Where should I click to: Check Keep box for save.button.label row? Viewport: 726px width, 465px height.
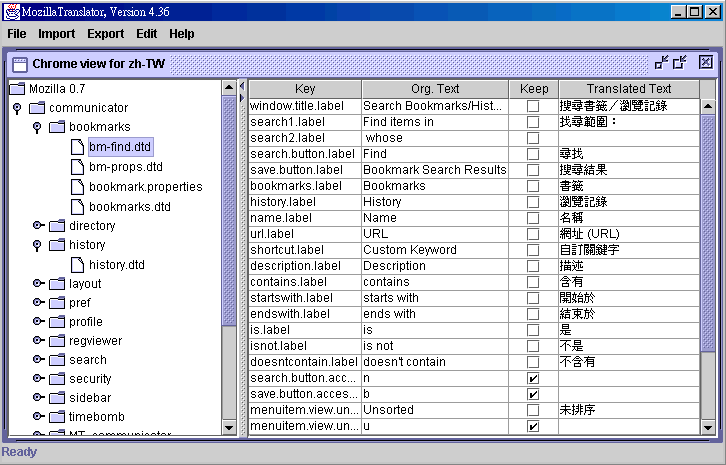click(533, 170)
